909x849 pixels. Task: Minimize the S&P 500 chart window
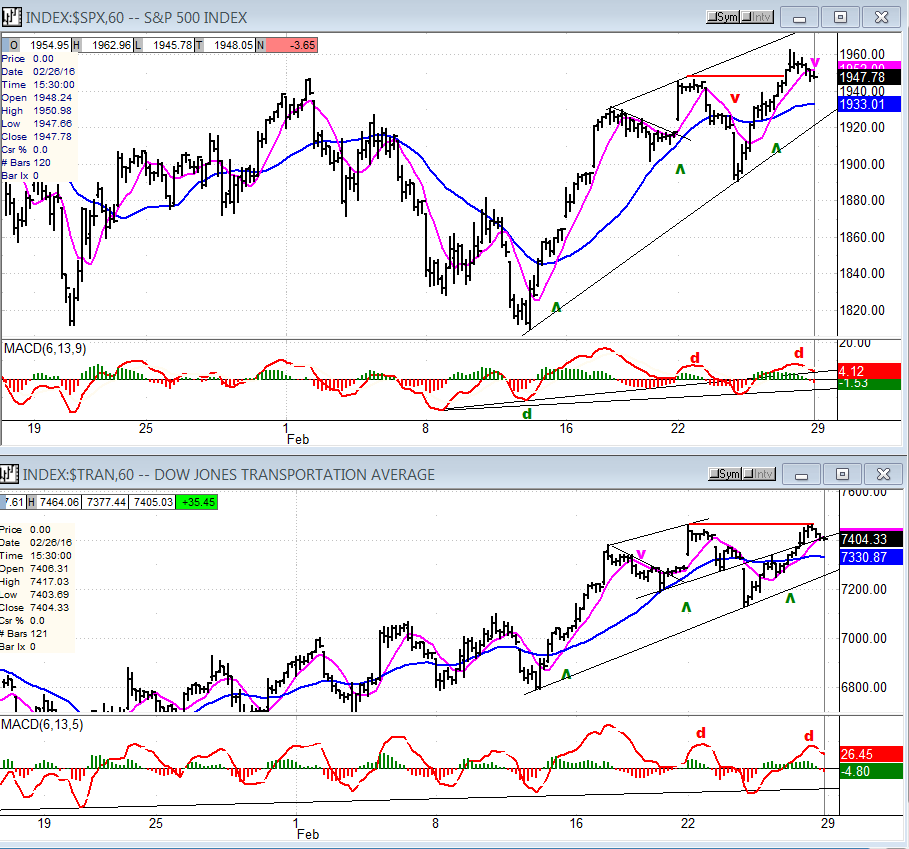tap(799, 17)
